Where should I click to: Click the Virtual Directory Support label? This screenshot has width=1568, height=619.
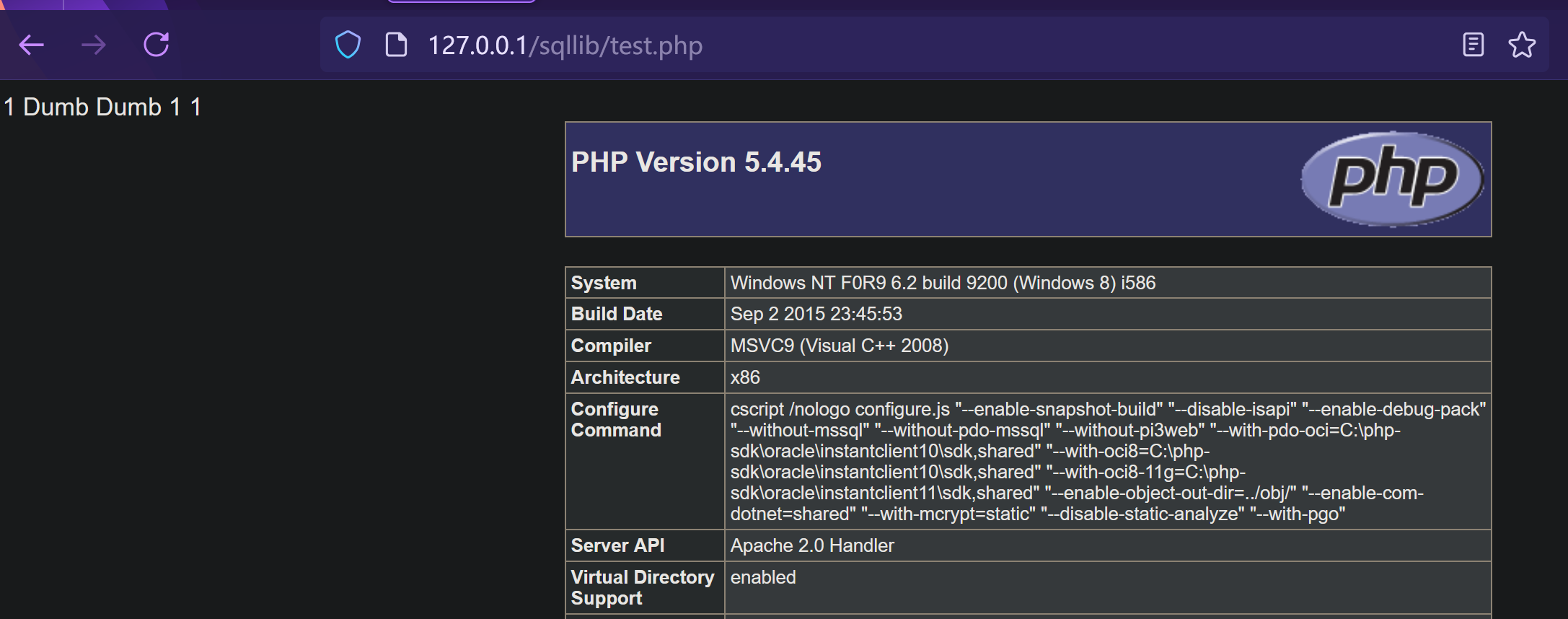point(642,587)
